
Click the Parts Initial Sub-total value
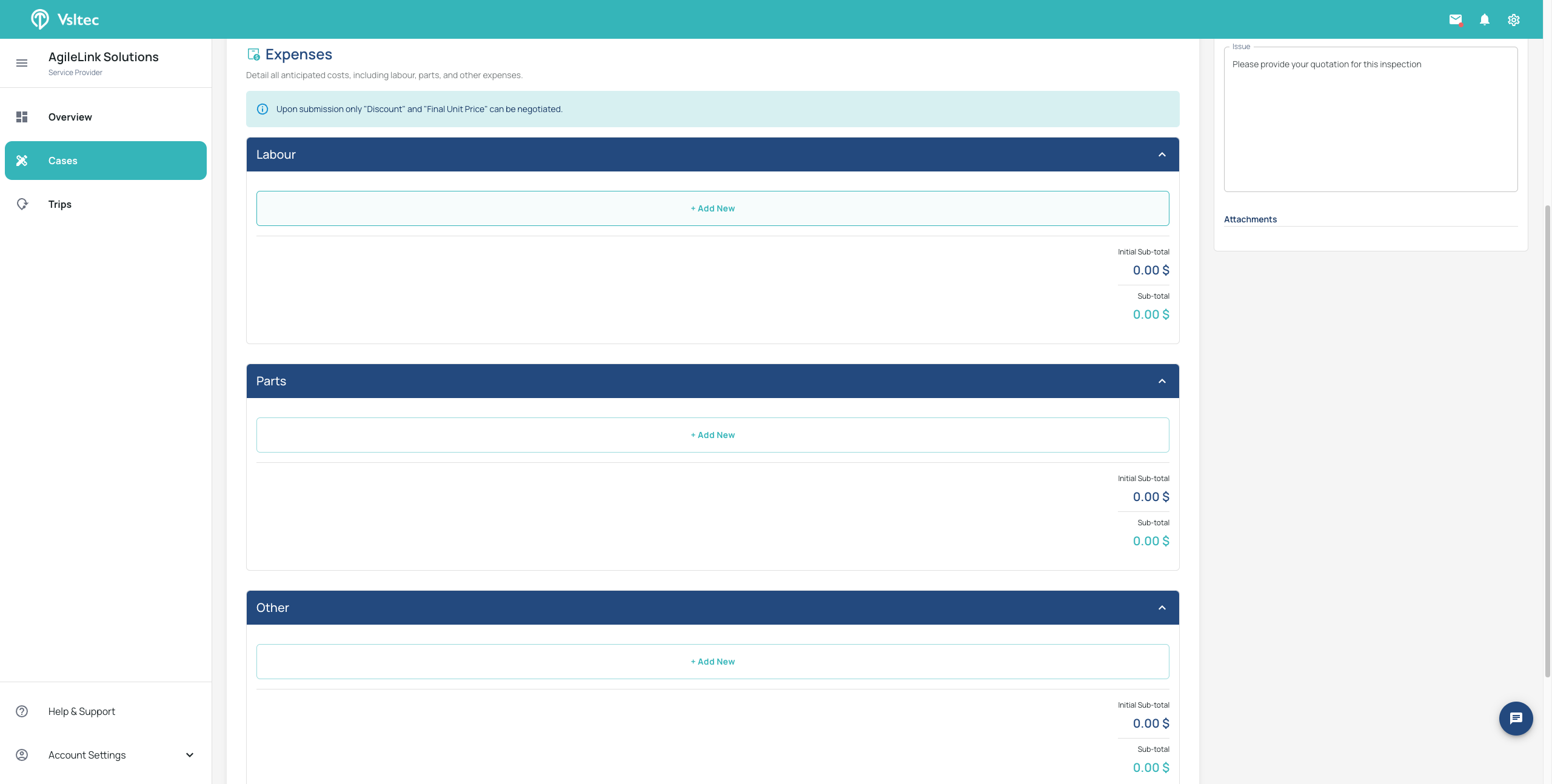[x=1151, y=497]
